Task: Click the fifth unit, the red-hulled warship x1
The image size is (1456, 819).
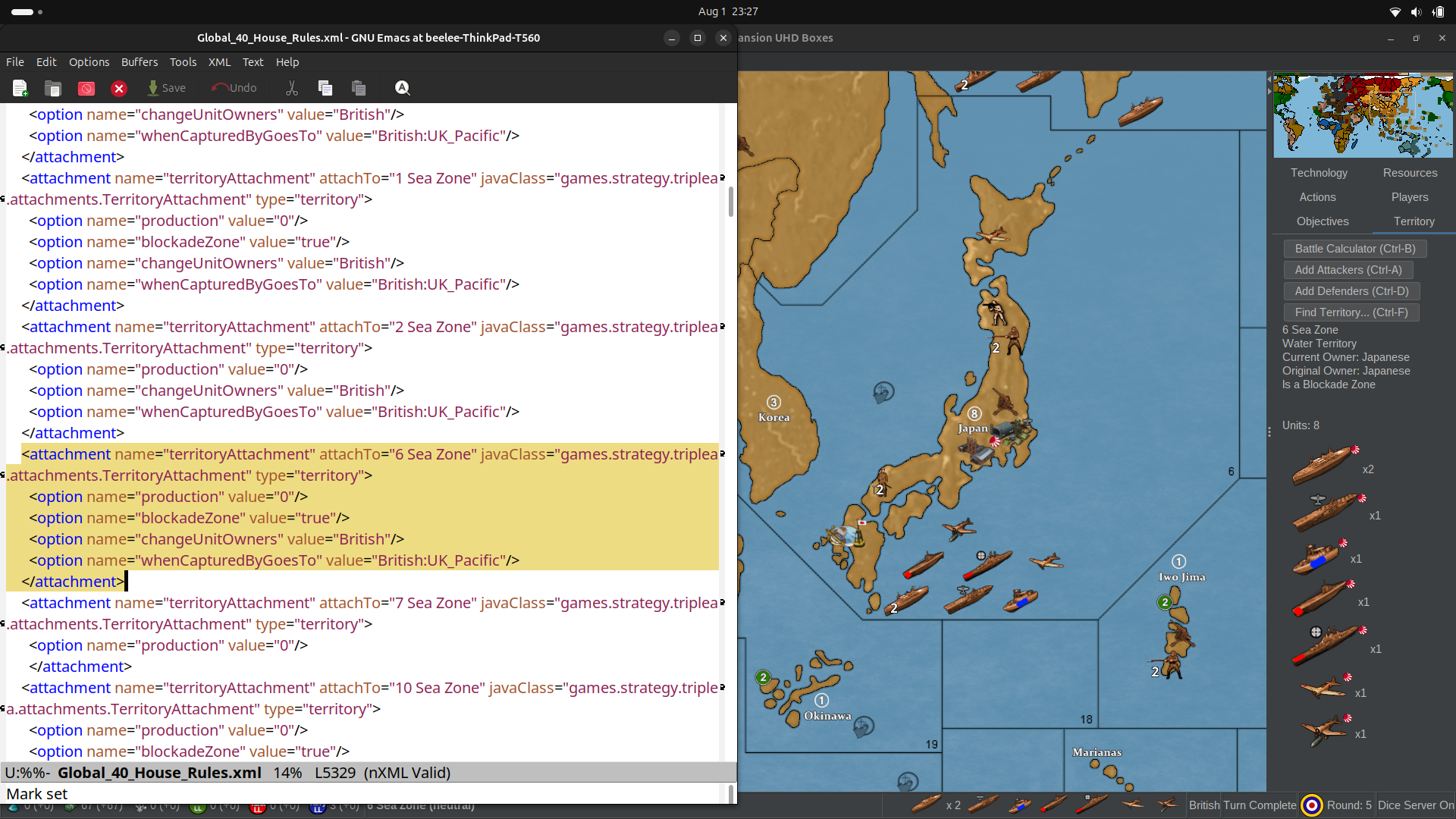Action: [1329, 645]
